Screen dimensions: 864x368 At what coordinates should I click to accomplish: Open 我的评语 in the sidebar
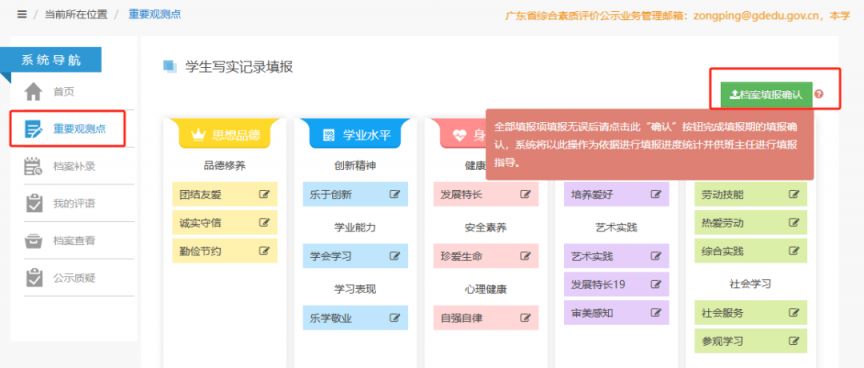tap(73, 203)
